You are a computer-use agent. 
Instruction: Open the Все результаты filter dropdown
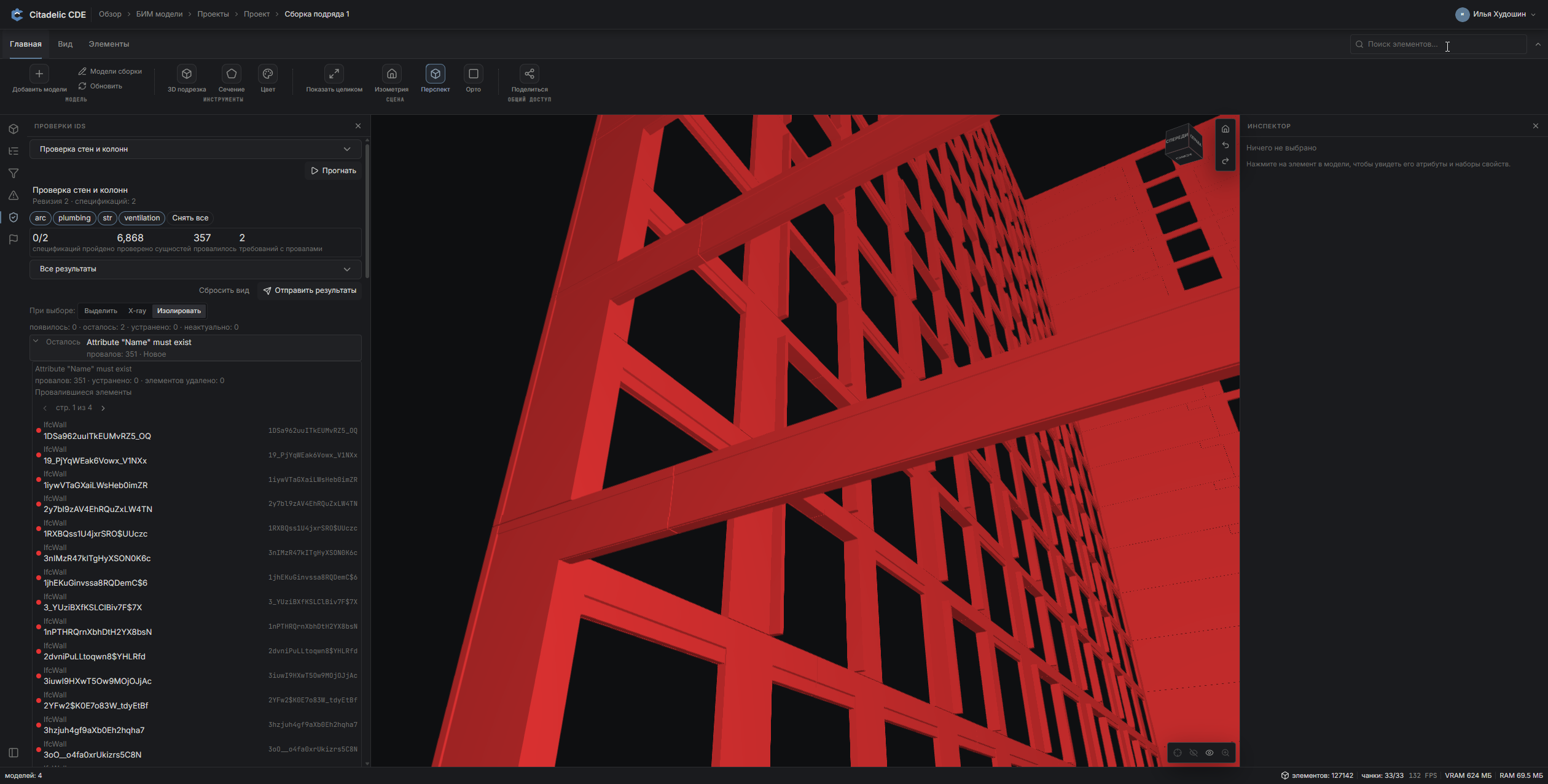[195, 269]
